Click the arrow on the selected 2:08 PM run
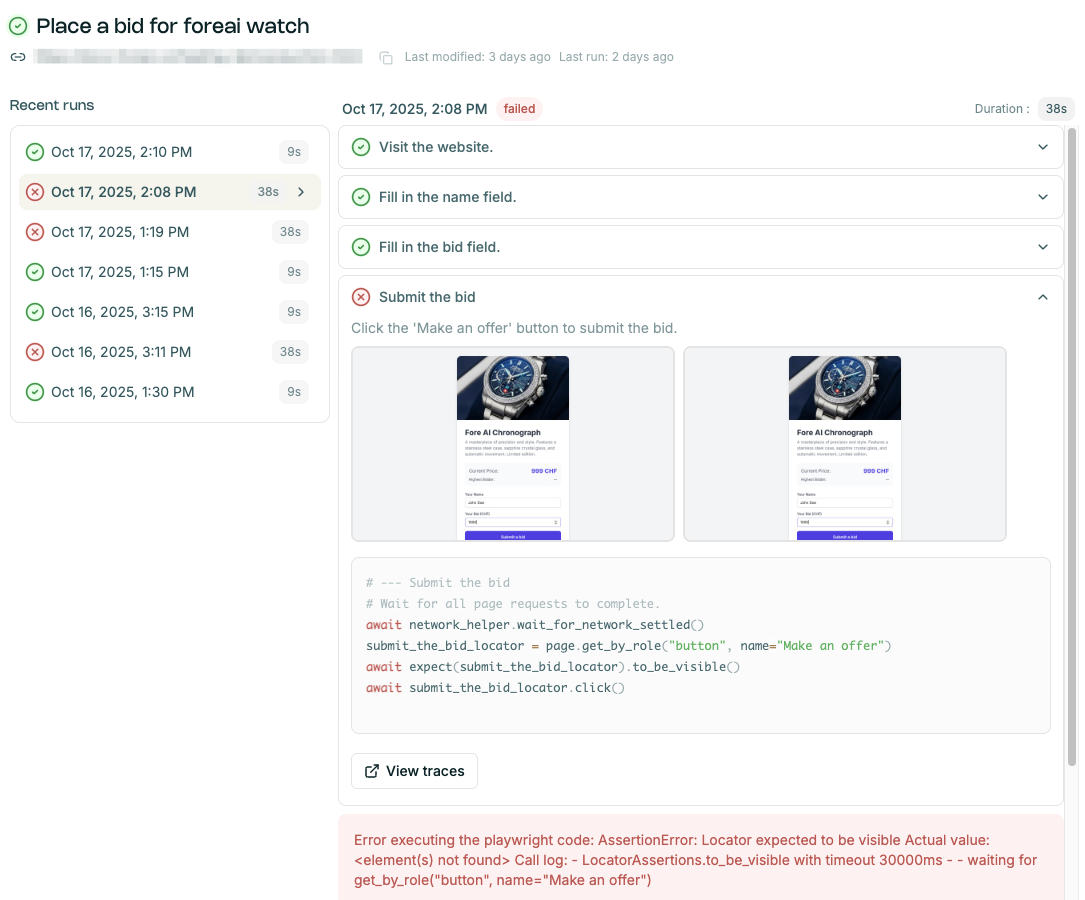The width and height of the screenshot is (1085, 900). tap(301, 192)
